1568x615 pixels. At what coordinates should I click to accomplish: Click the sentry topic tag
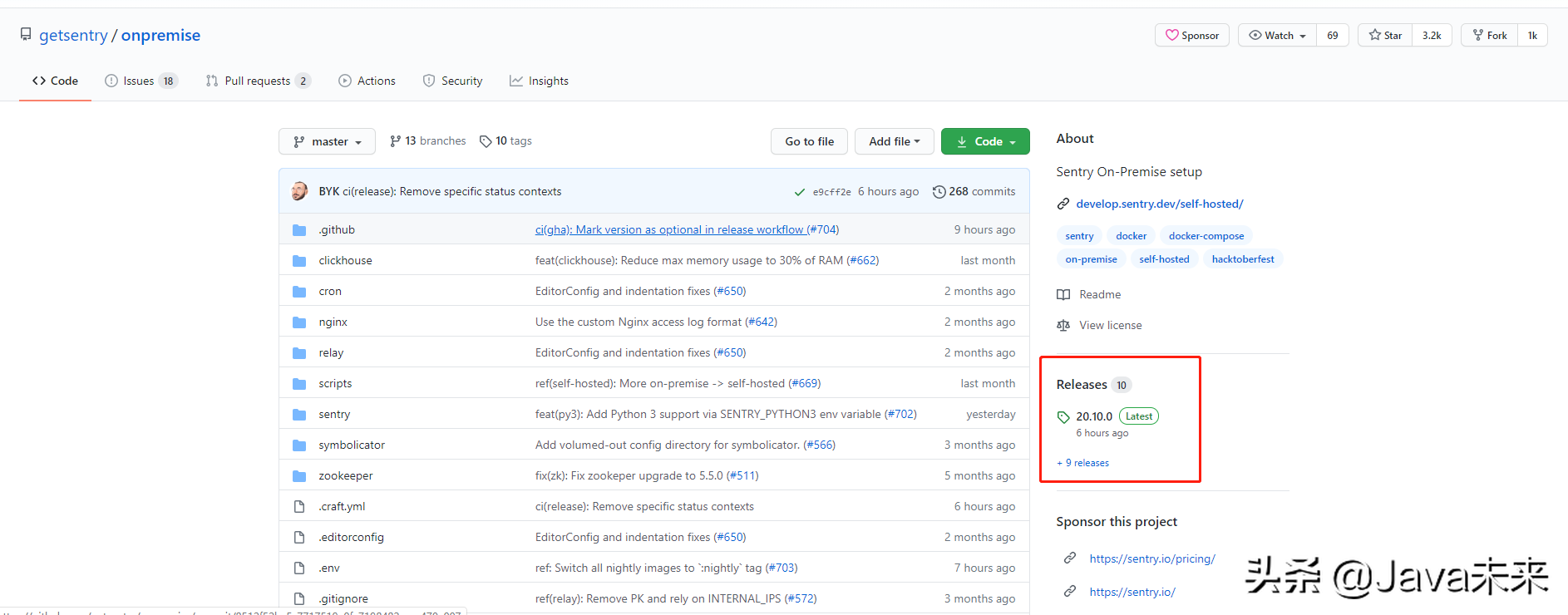pos(1079,236)
